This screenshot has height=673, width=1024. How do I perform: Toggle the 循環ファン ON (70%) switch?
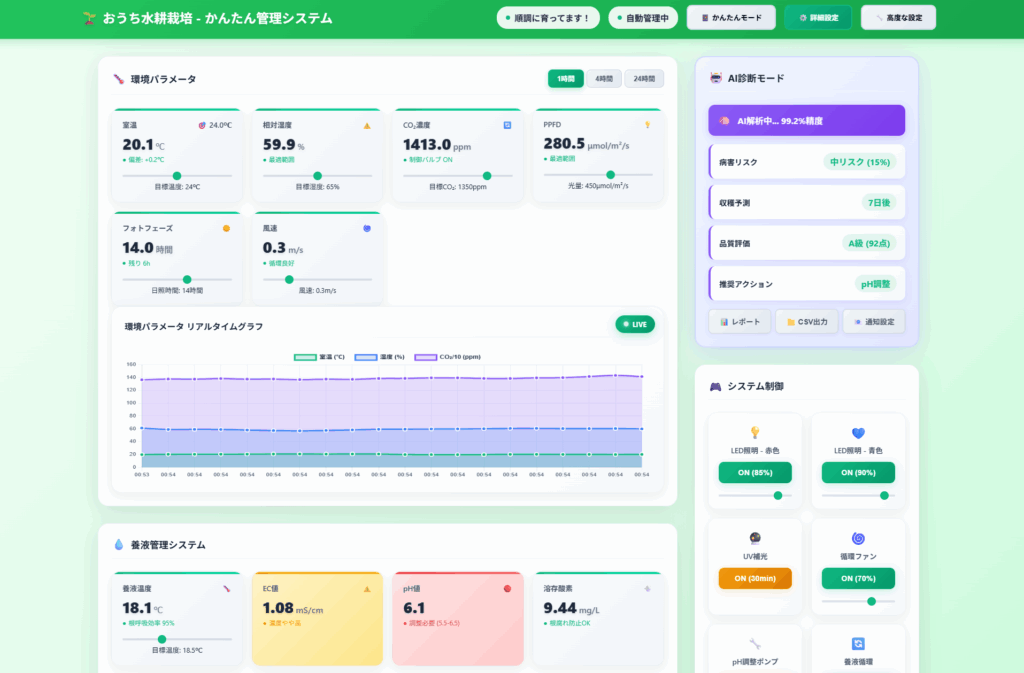pyautogui.click(x=858, y=578)
